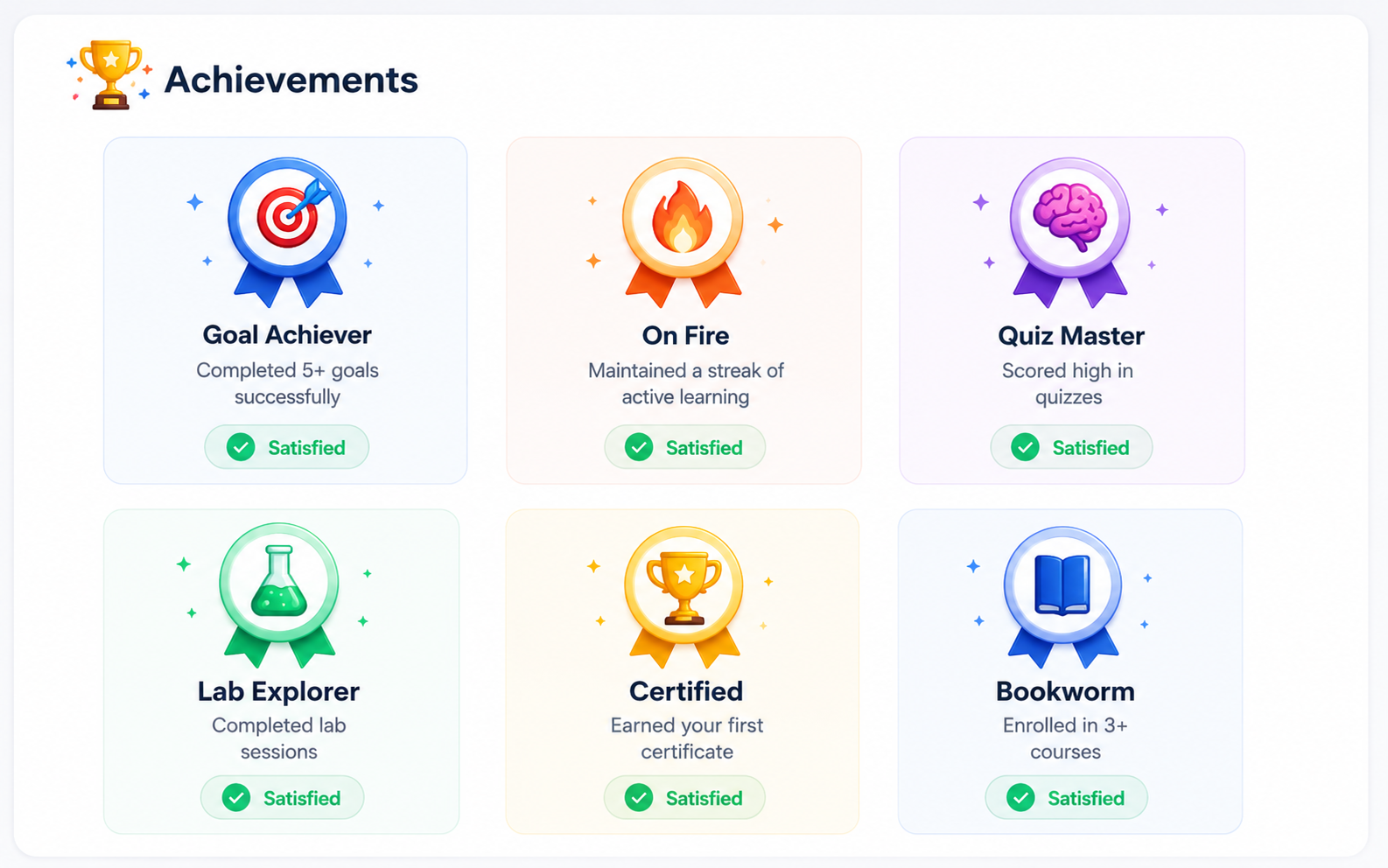Click the green checkmark under Goal Achiever
Image resolution: width=1388 pixels, height=868 pixels.
(x=241, y=447)
